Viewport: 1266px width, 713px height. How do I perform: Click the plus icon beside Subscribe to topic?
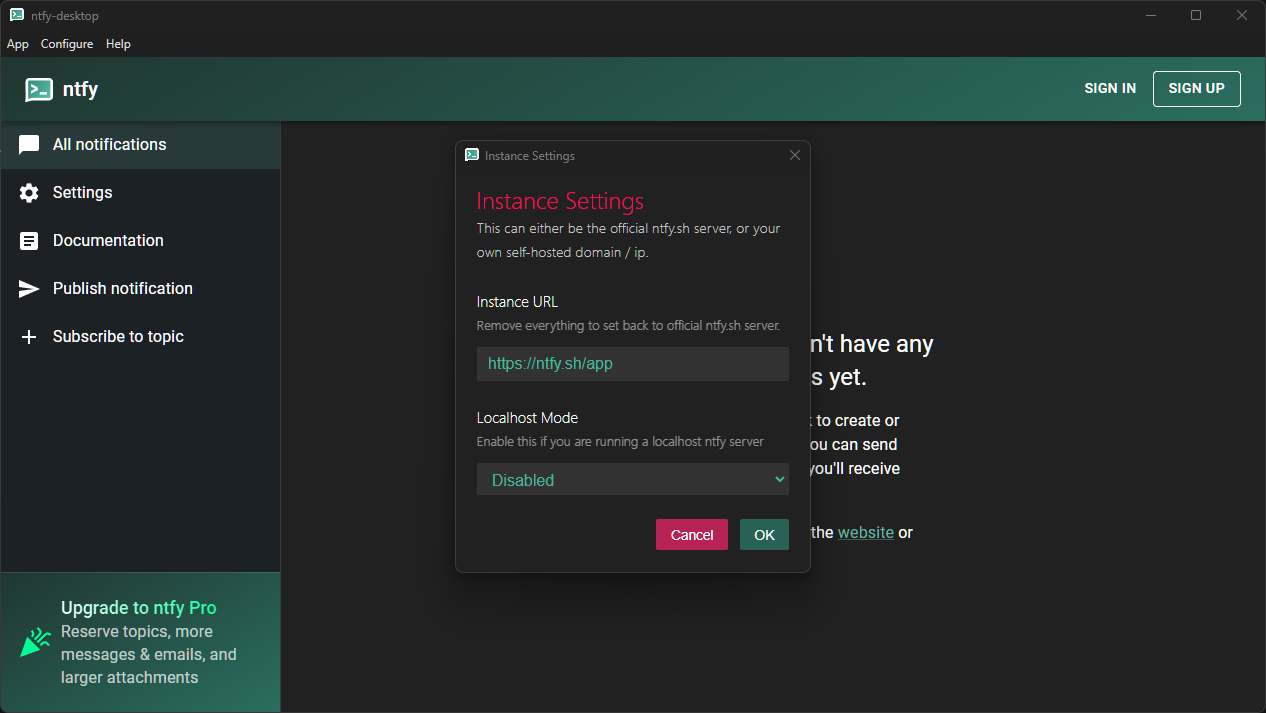(x=29, y=337)
